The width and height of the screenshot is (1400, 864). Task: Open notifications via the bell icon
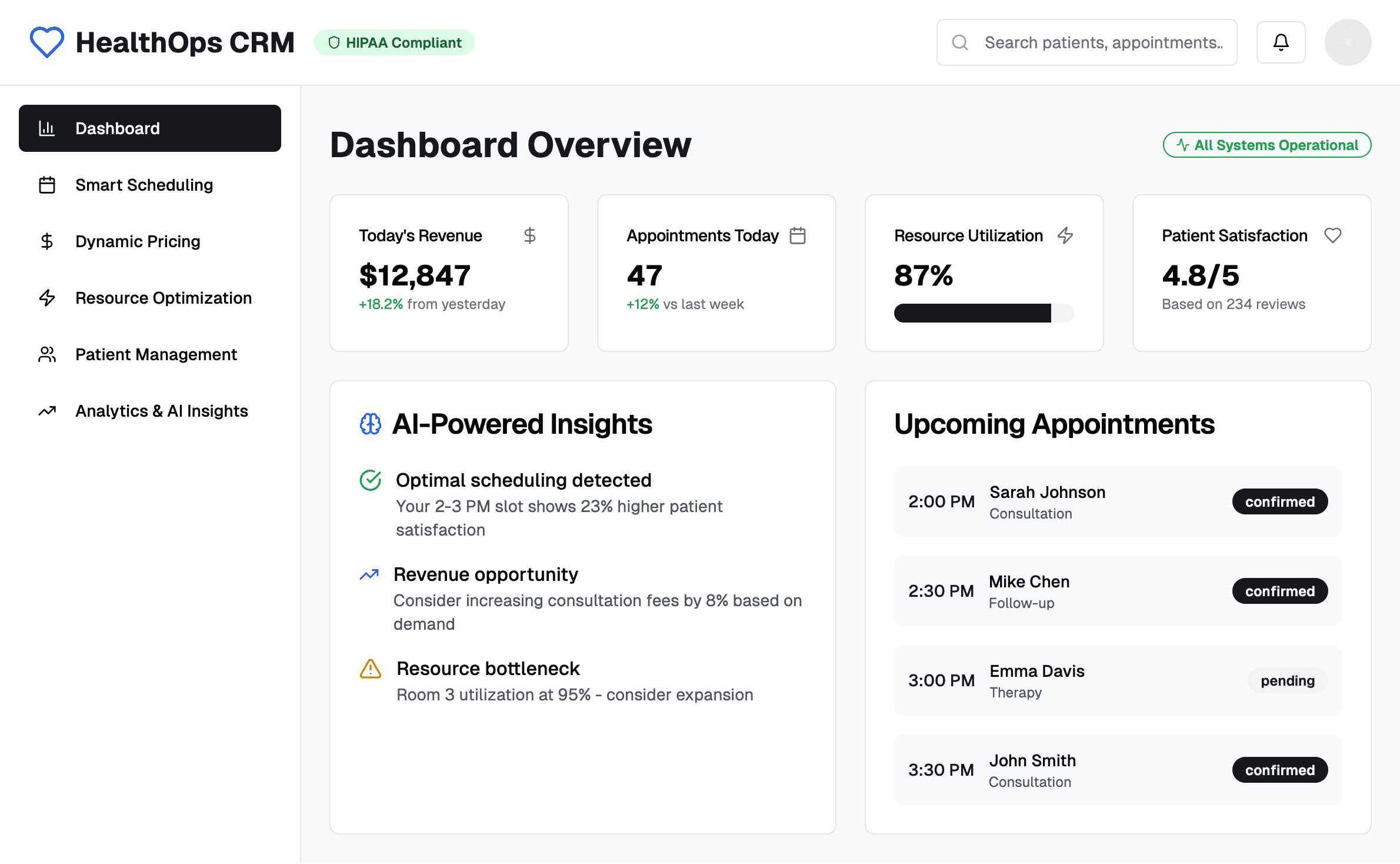1281,42
